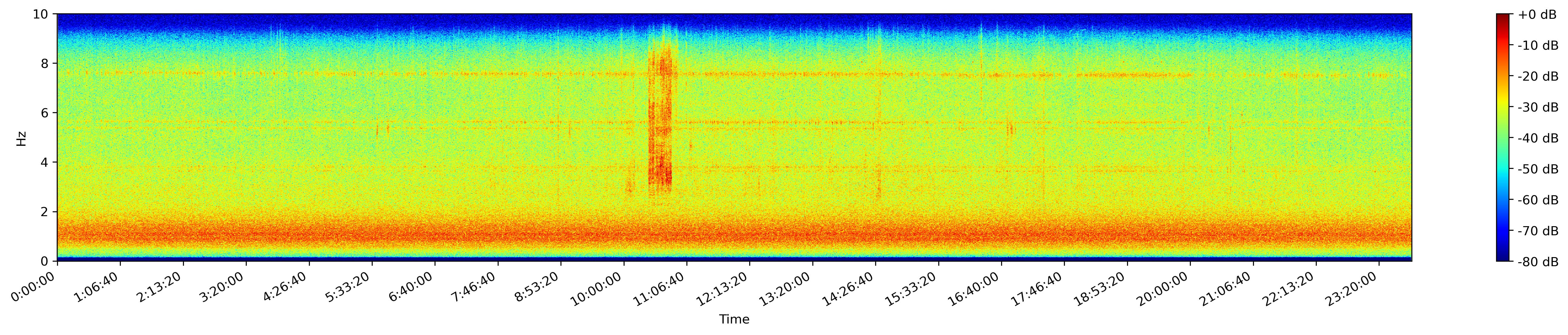
Task: Click the Hz y-axis title
Action: pyautogui.click(x=22, y=138)
